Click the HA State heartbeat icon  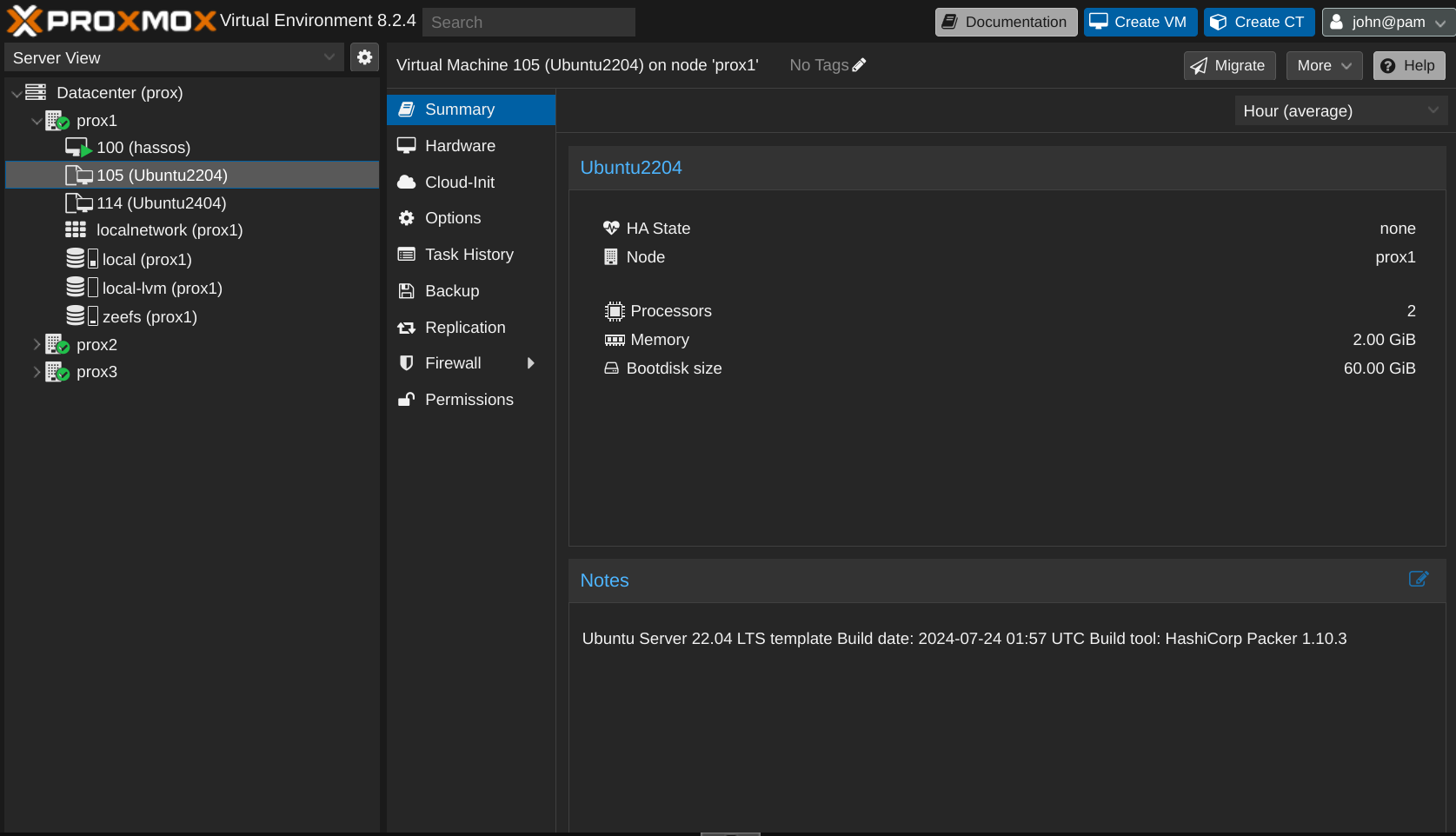tap(611, 229)
